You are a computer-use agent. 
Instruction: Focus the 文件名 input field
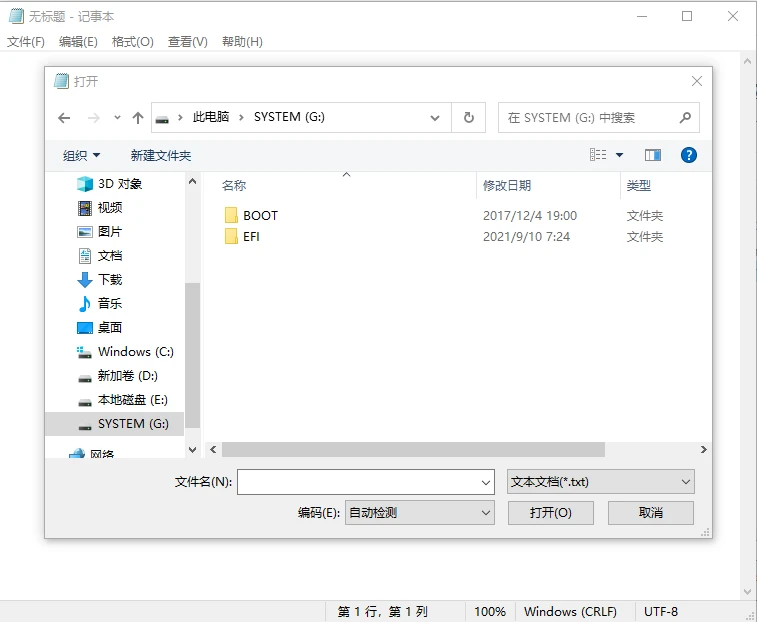pos(358,482)
